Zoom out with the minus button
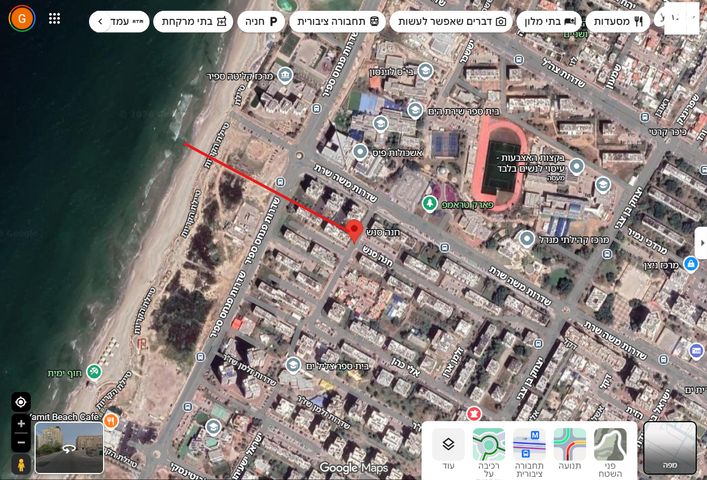Screen dimensions: 707x480 pos(21,442)
